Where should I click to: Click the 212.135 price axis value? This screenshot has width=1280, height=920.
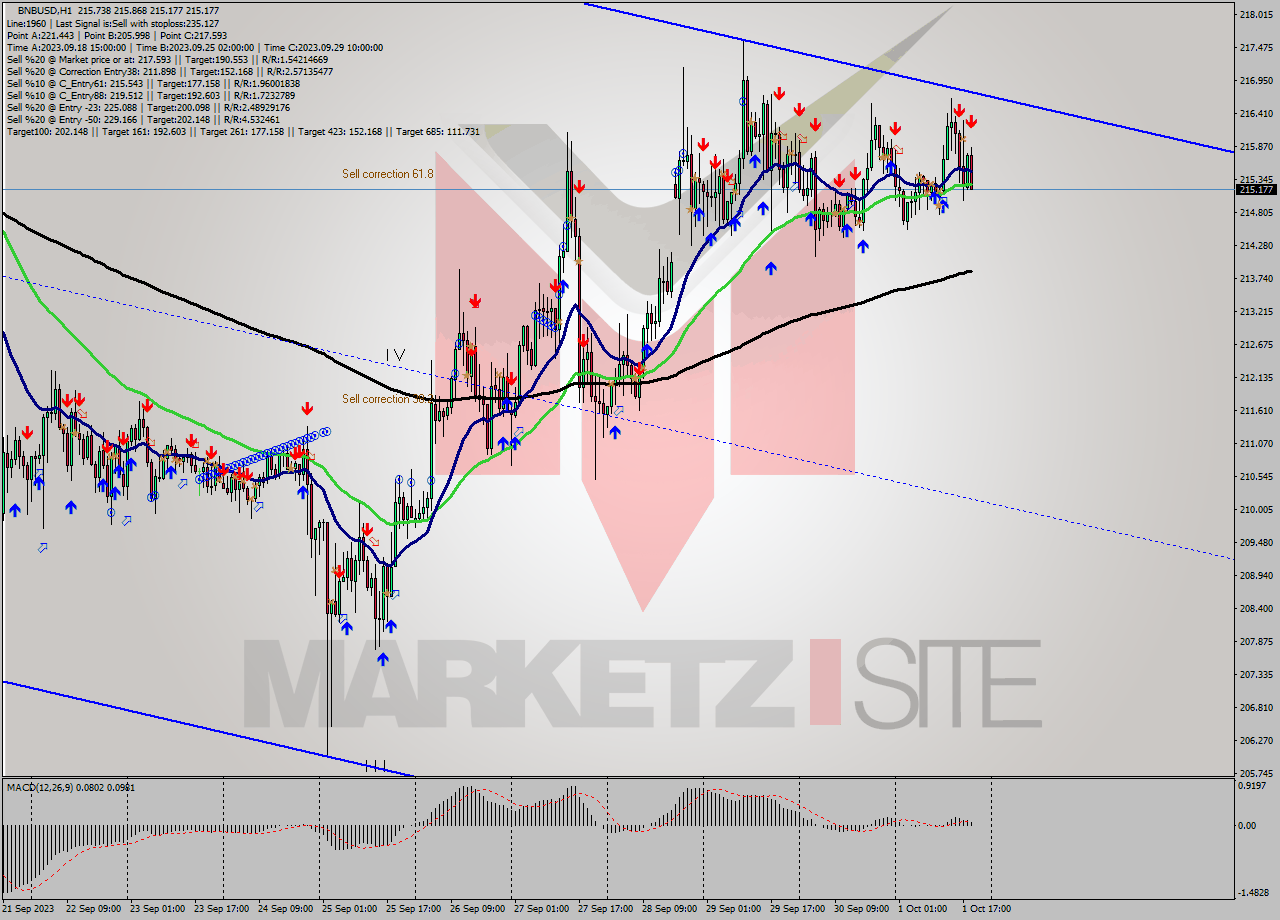[1256, 378]
